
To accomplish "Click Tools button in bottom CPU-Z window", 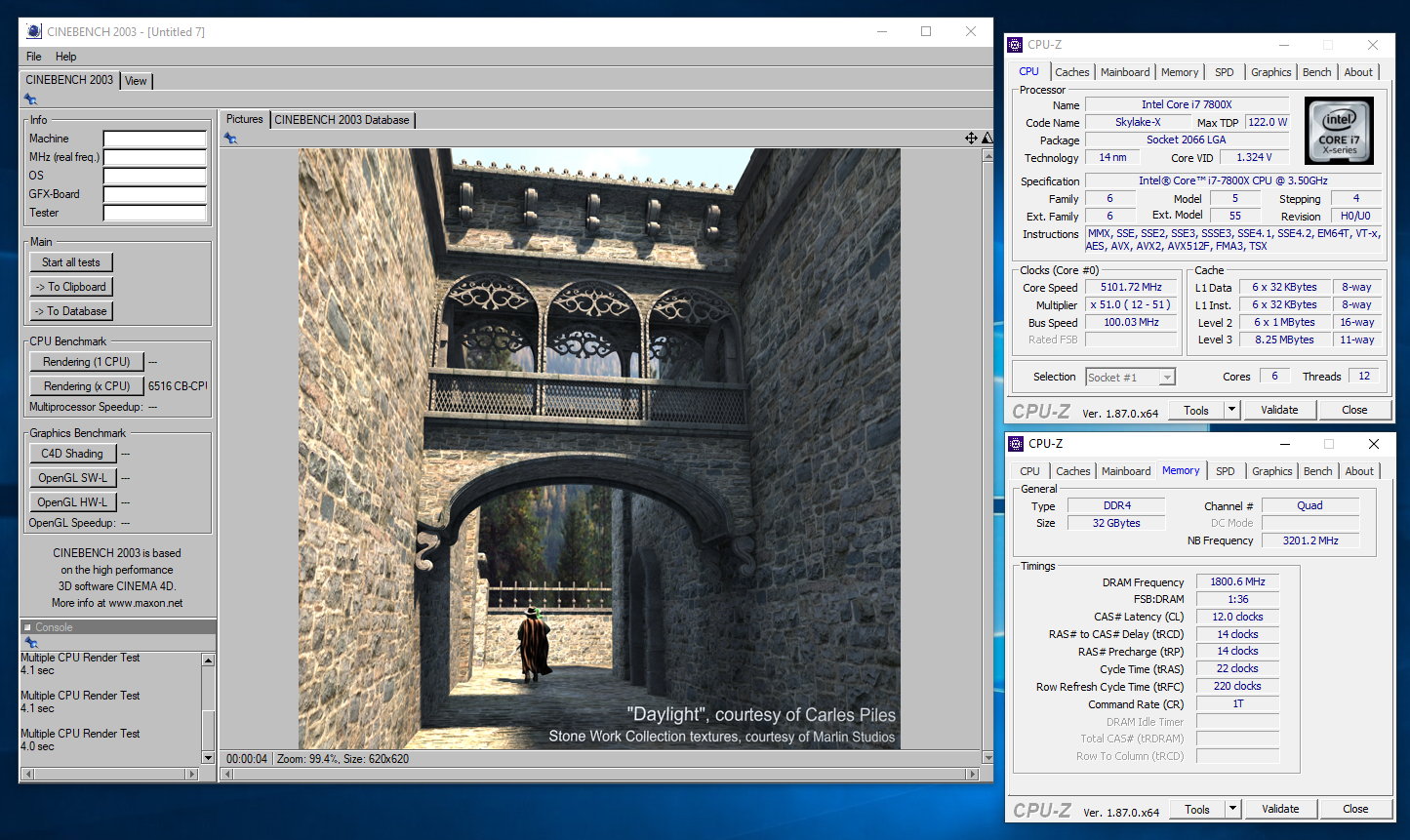I will (x=1197, y=810).
